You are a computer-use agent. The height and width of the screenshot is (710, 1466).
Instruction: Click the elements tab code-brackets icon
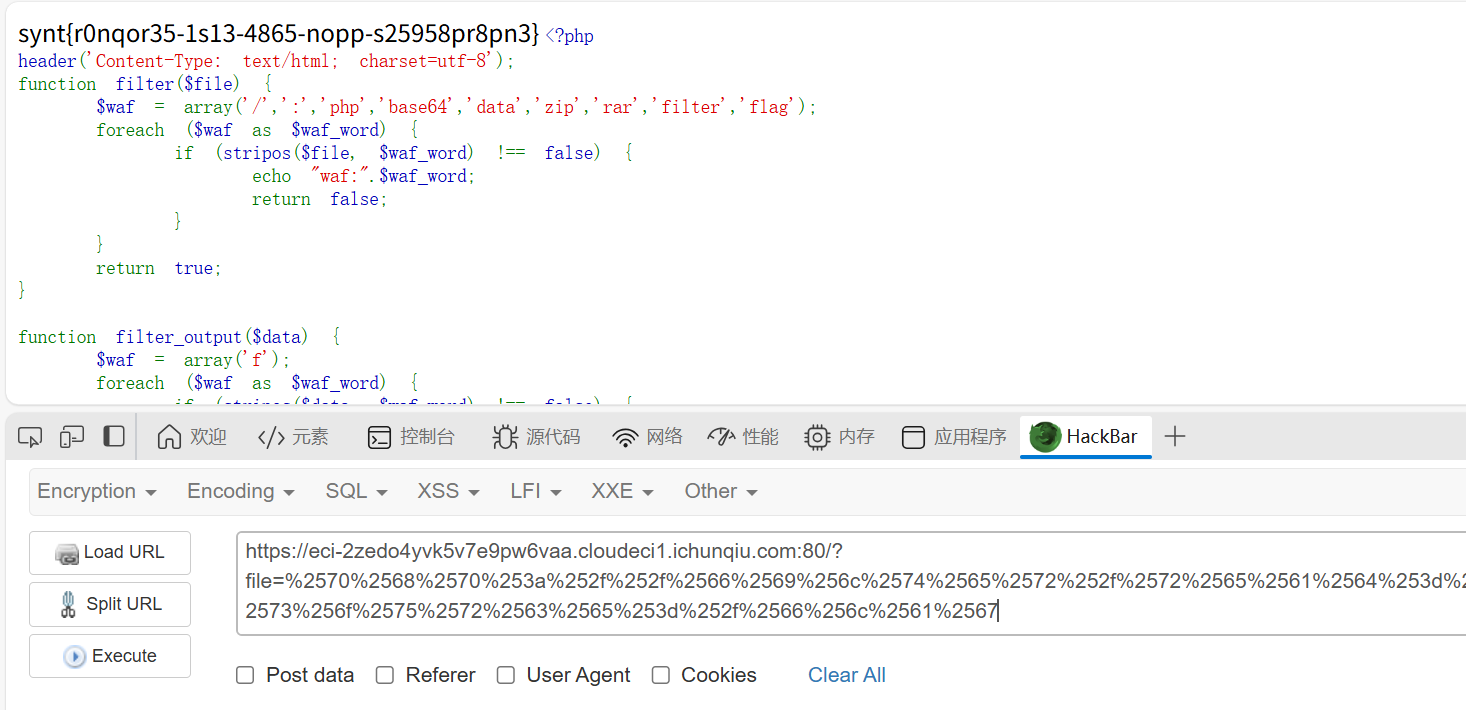click(x=271, y=437)
